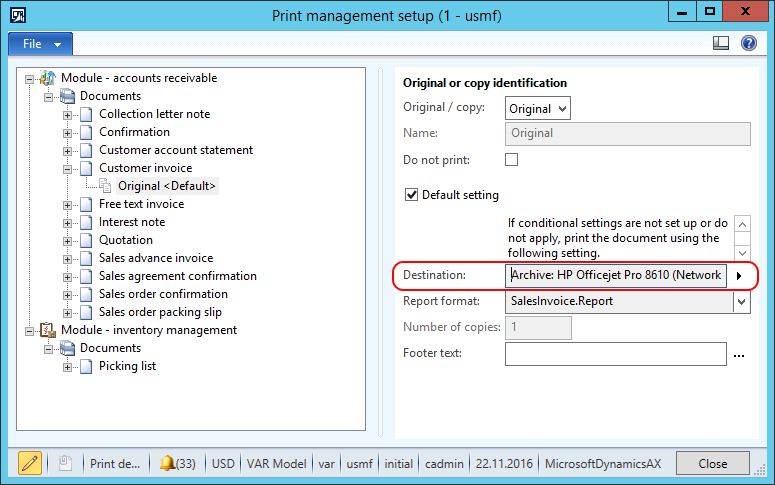
Task: Click the Customer invoice document icon
Action: [86, 168]
